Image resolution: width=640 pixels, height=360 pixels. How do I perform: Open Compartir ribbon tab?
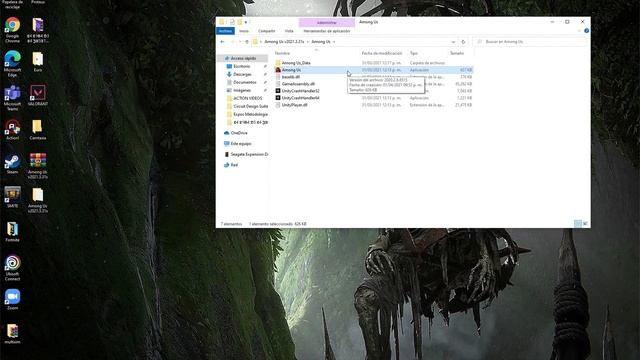[267, 31]
